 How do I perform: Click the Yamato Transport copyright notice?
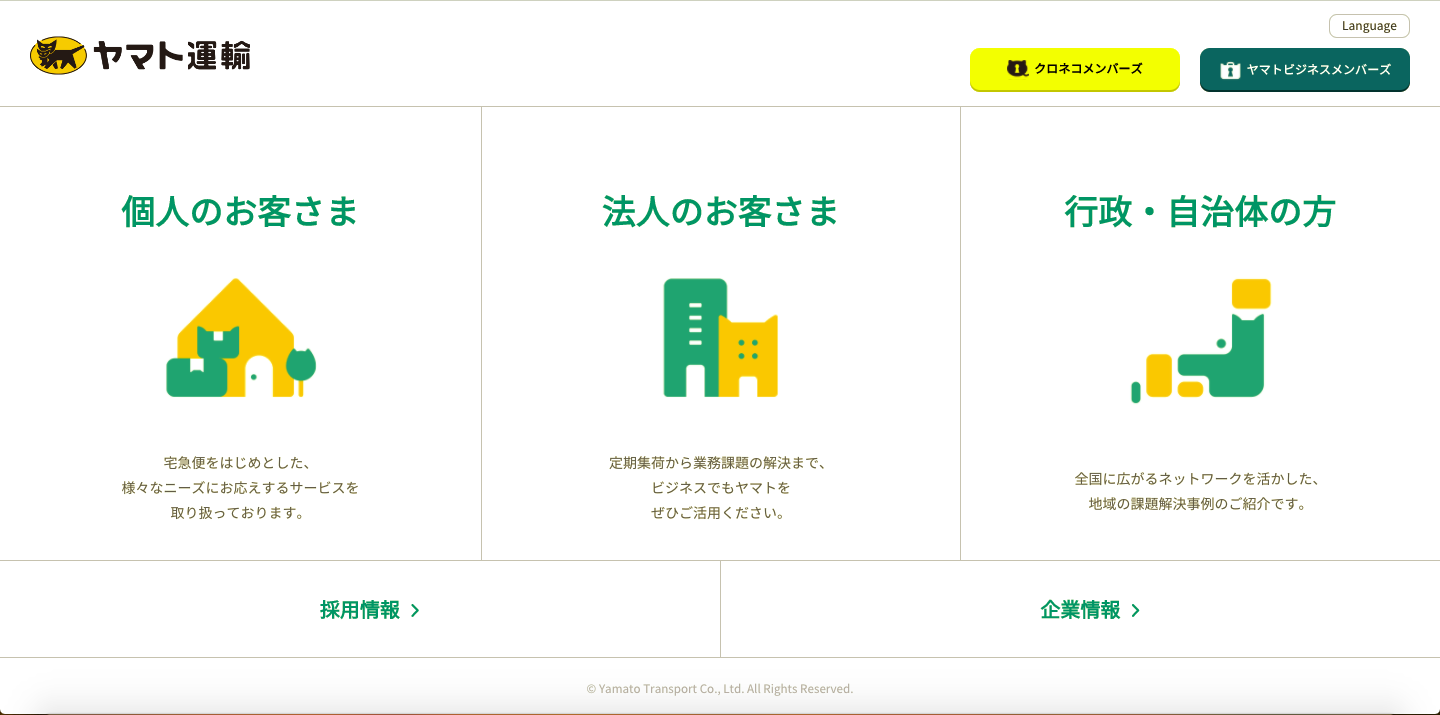point(720,689)
